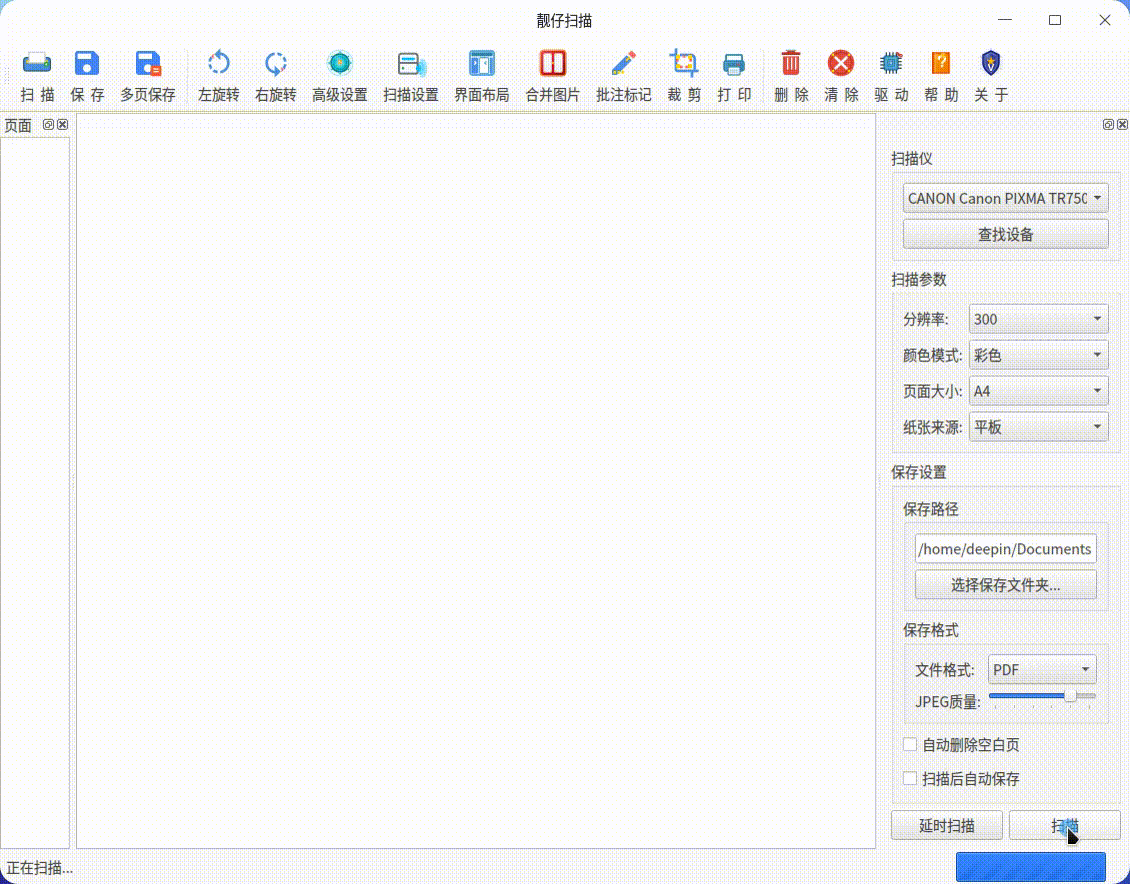Click the 扫描参数 section label
1130x884 pixels.
(x=918, y=279)
